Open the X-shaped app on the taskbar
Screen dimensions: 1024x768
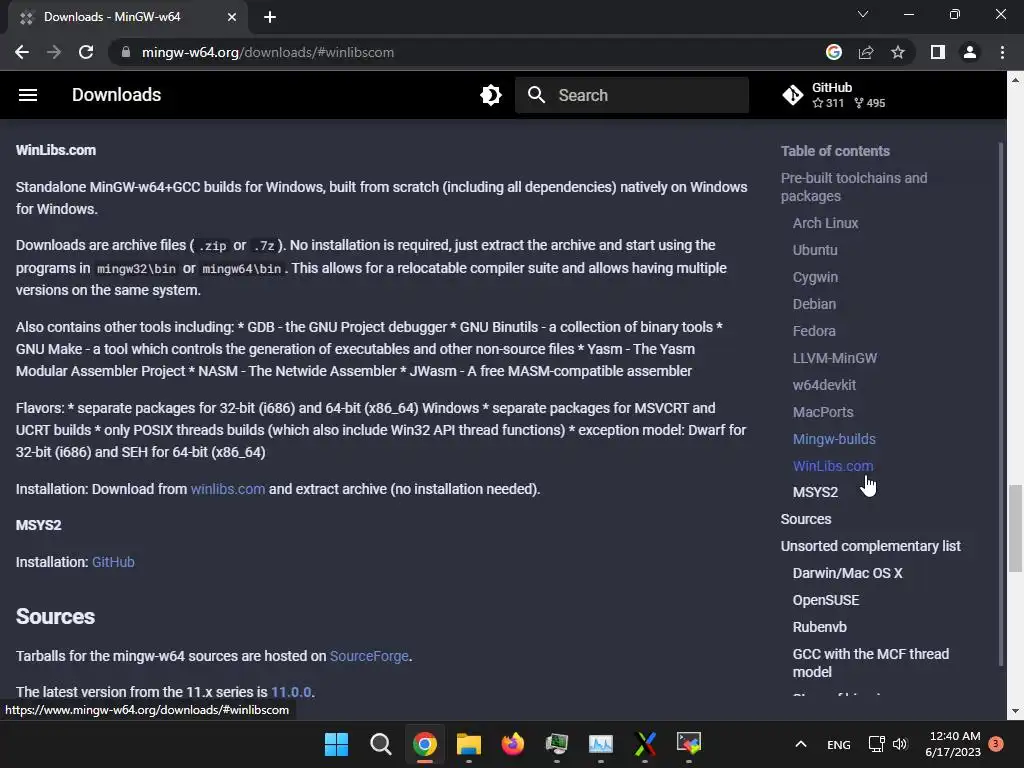click(645, 744)
